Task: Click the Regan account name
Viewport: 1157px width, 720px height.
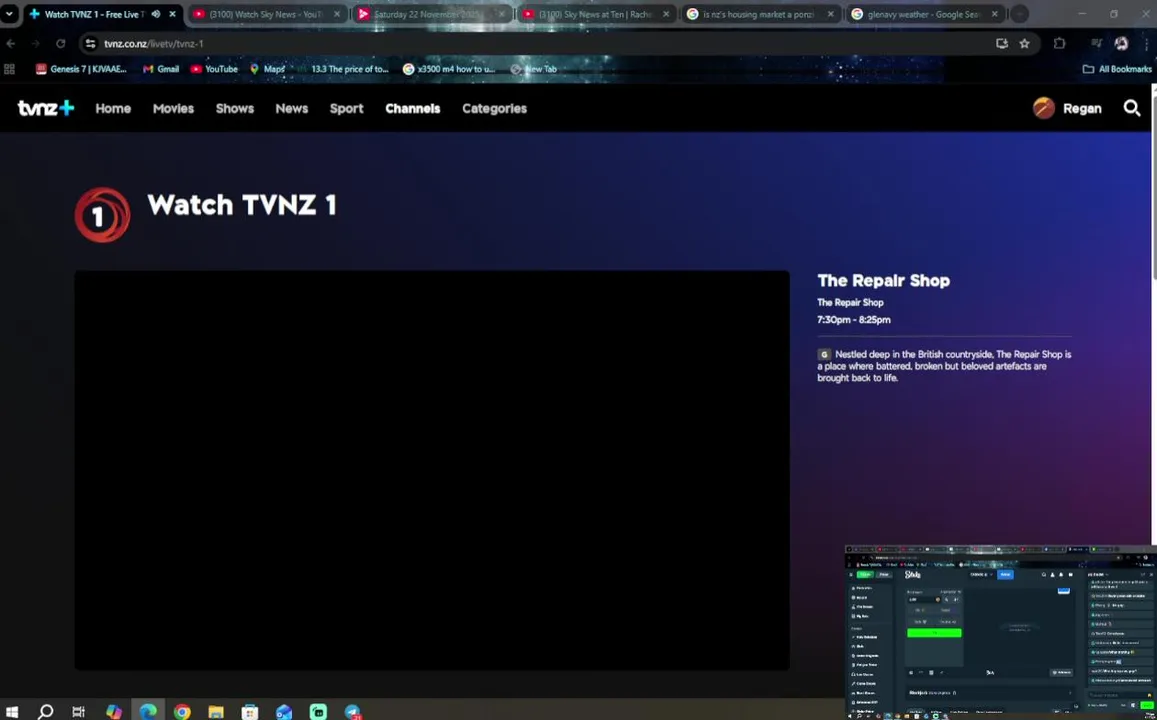Action: 1082,108
